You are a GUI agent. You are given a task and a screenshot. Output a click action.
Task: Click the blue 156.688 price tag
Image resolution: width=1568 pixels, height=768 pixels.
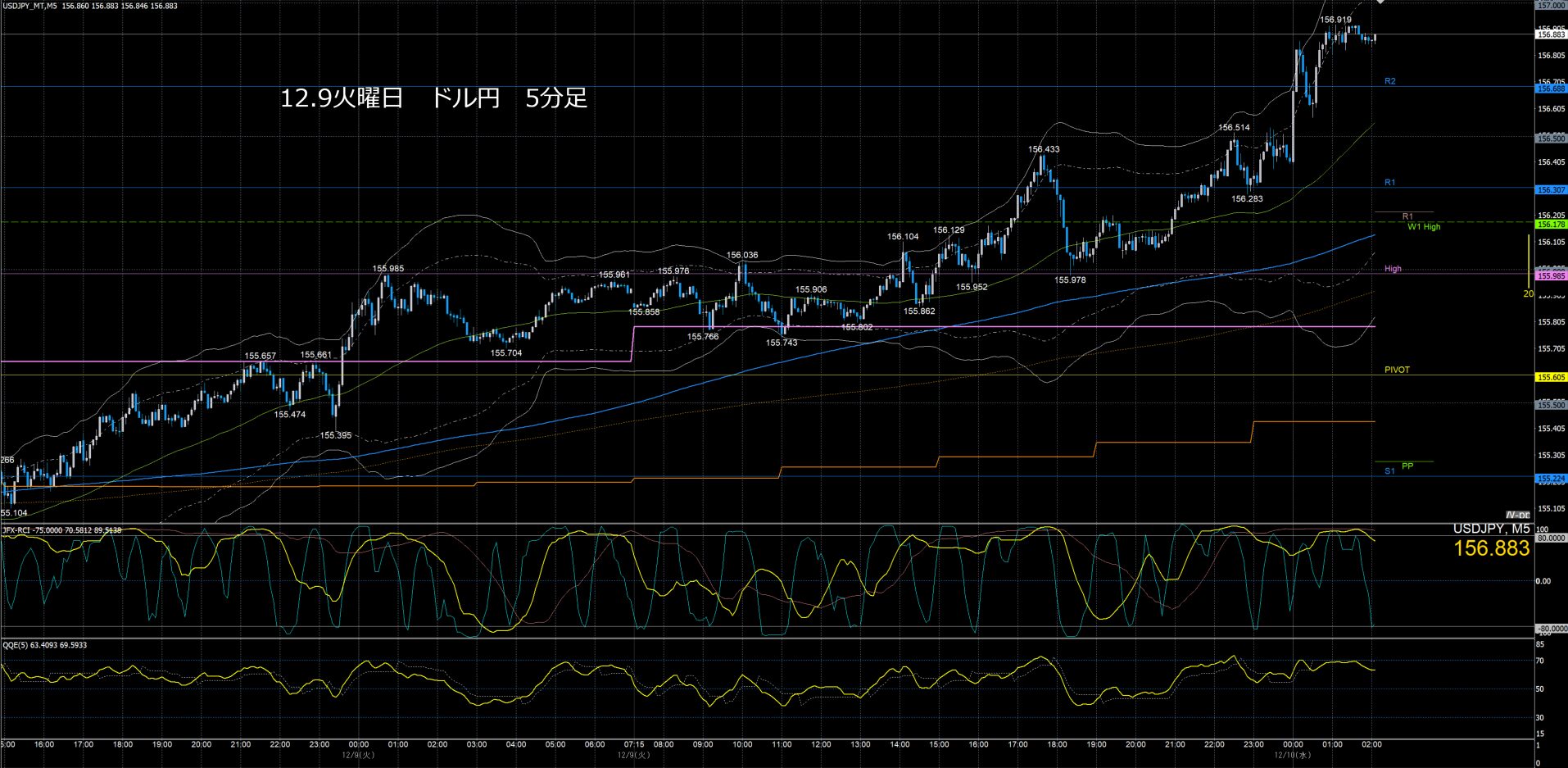click(1551, 89)
